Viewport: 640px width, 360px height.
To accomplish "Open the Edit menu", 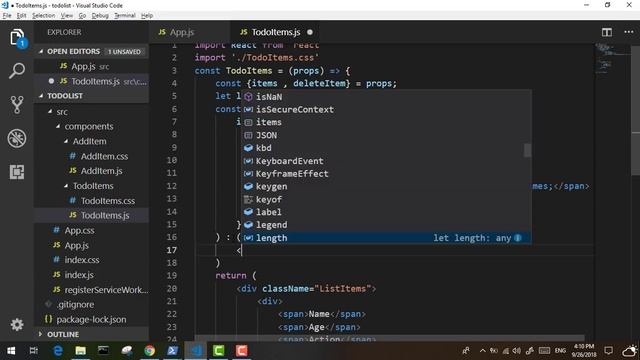I will 22,16.
